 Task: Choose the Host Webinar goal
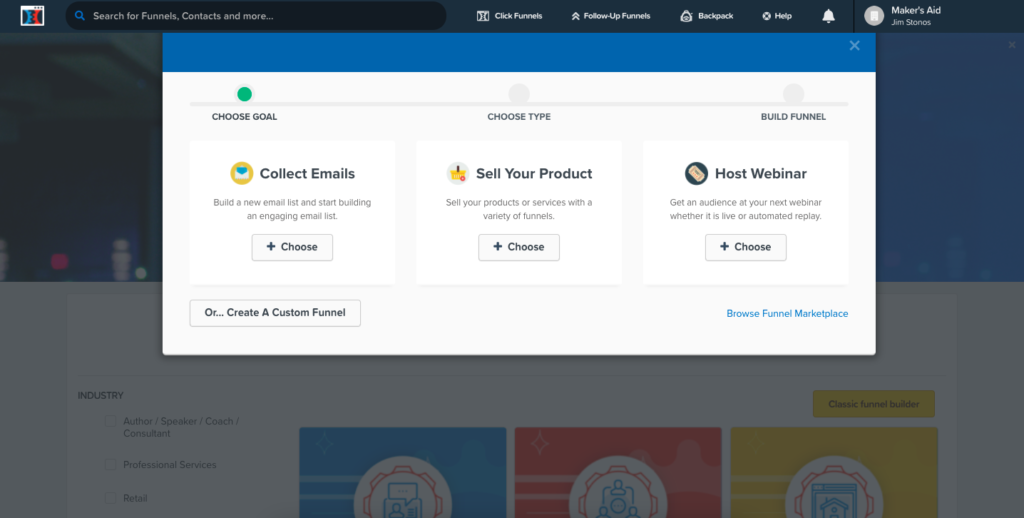pos(745,247)
